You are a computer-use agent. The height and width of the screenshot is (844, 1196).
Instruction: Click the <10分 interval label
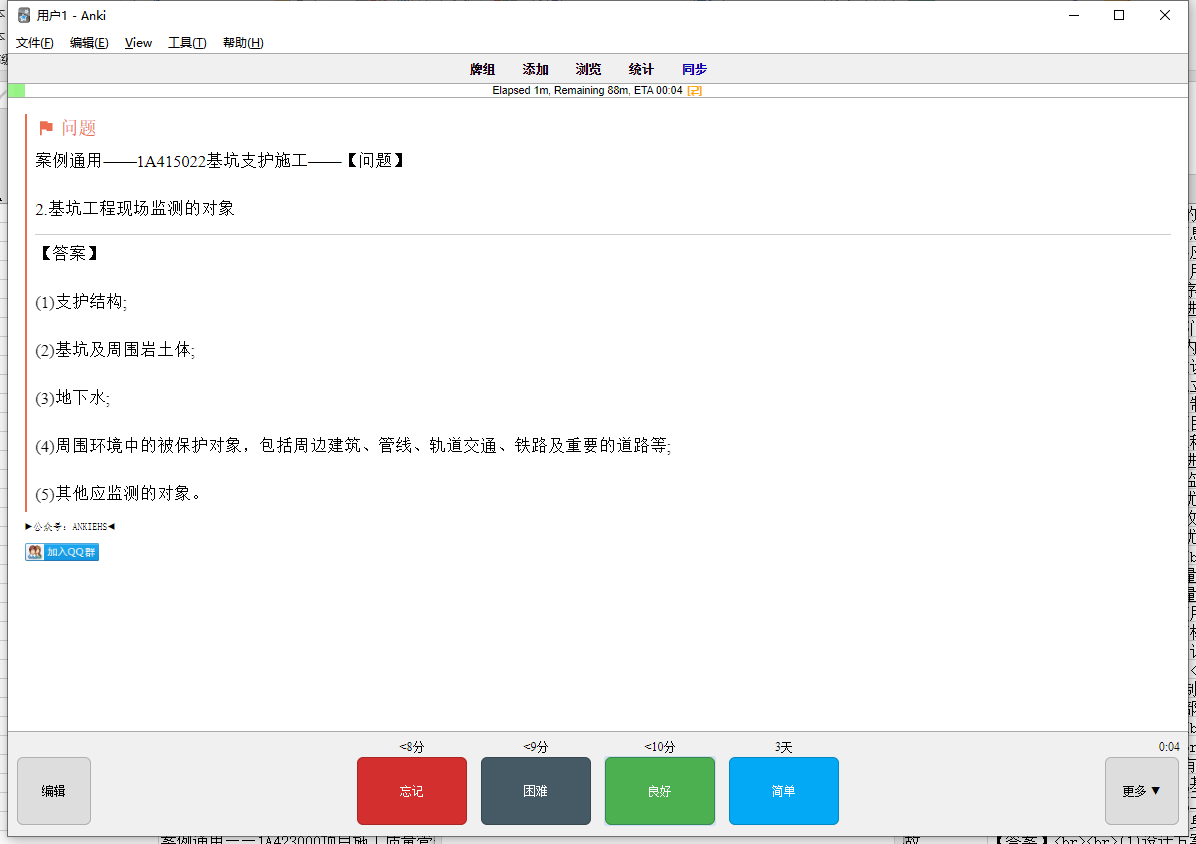point(660,747)
